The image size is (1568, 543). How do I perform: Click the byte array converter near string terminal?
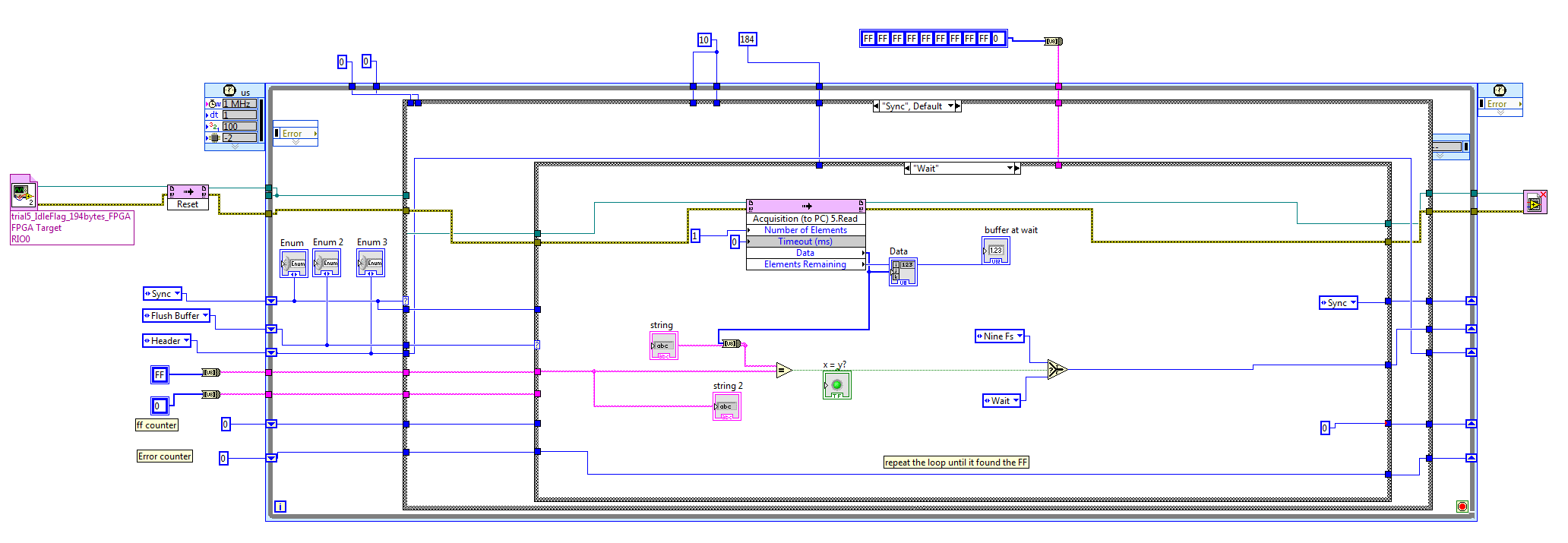(x=730, y=343)
